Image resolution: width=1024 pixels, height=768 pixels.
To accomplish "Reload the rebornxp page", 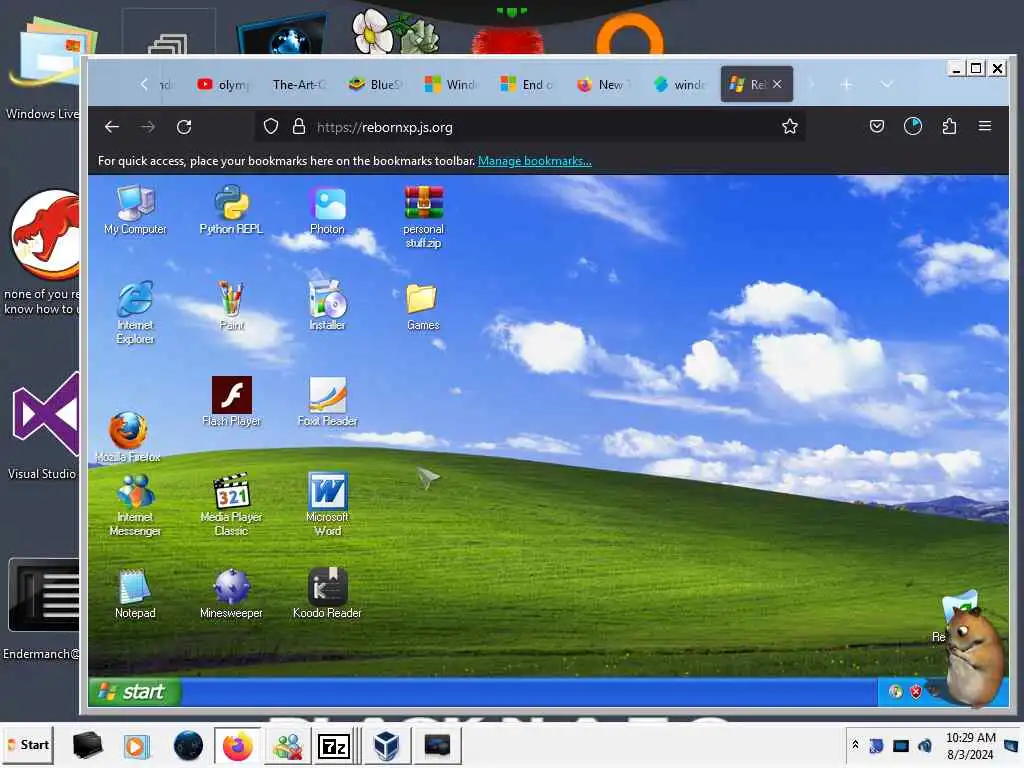I will pyautogui.click(x=184, y=127).
